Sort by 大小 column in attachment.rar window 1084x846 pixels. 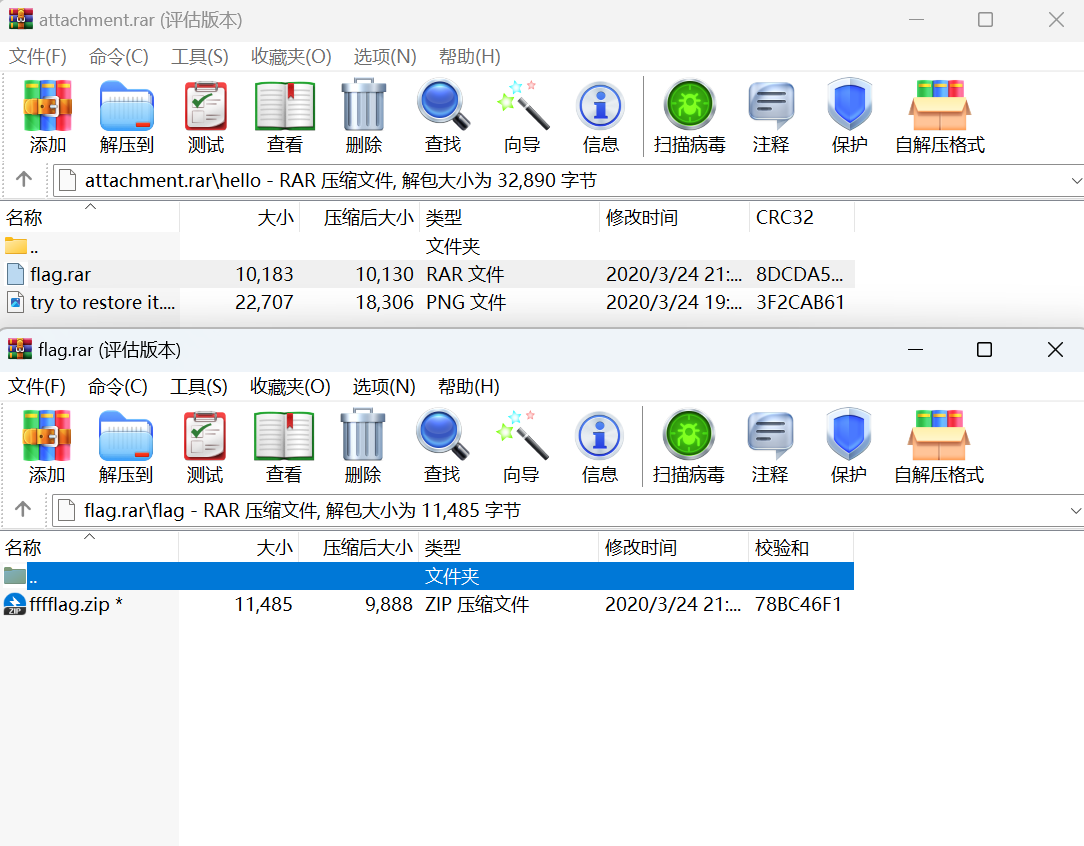click(x=240, y=218)
